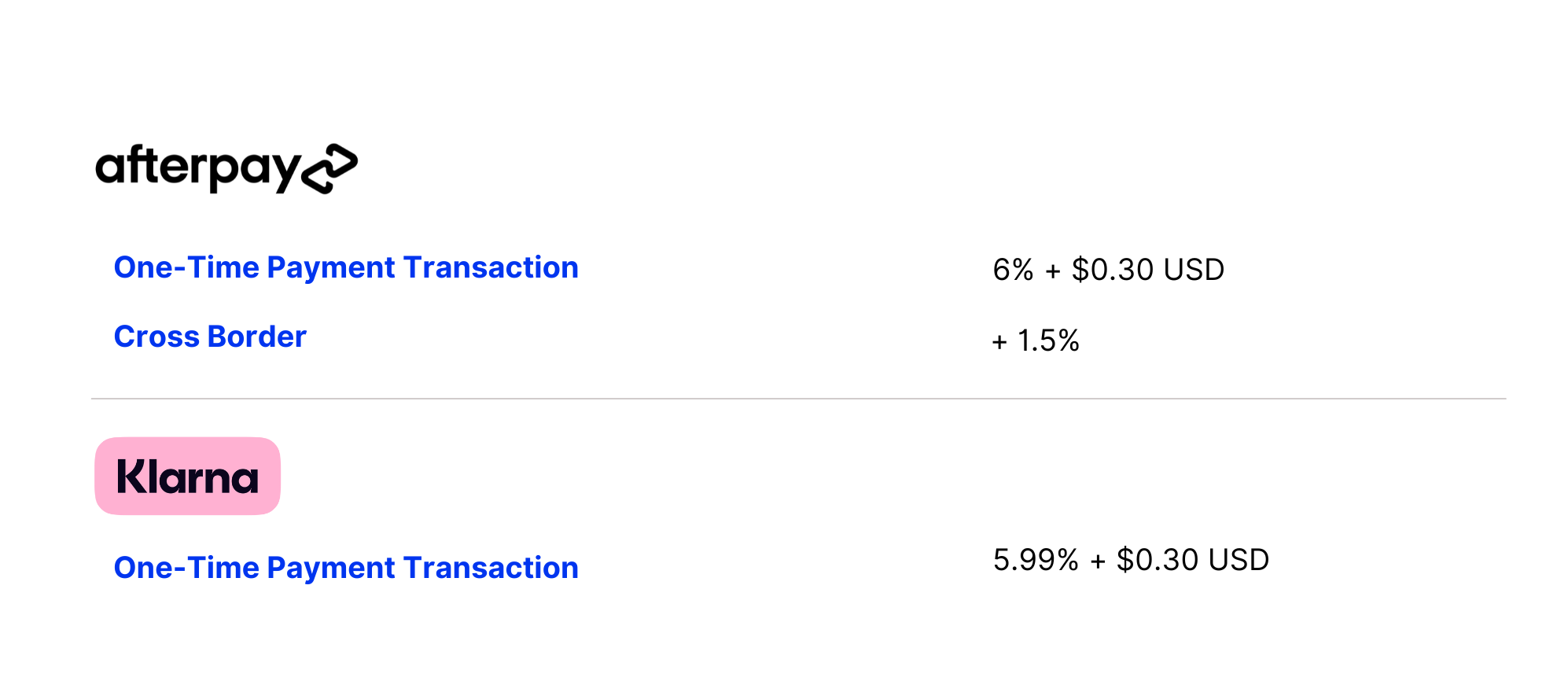Image resolution: width=1568 pixels, height=692 pixels.
Task: Open the Cross Border link
Action: (x=210, y=337)
